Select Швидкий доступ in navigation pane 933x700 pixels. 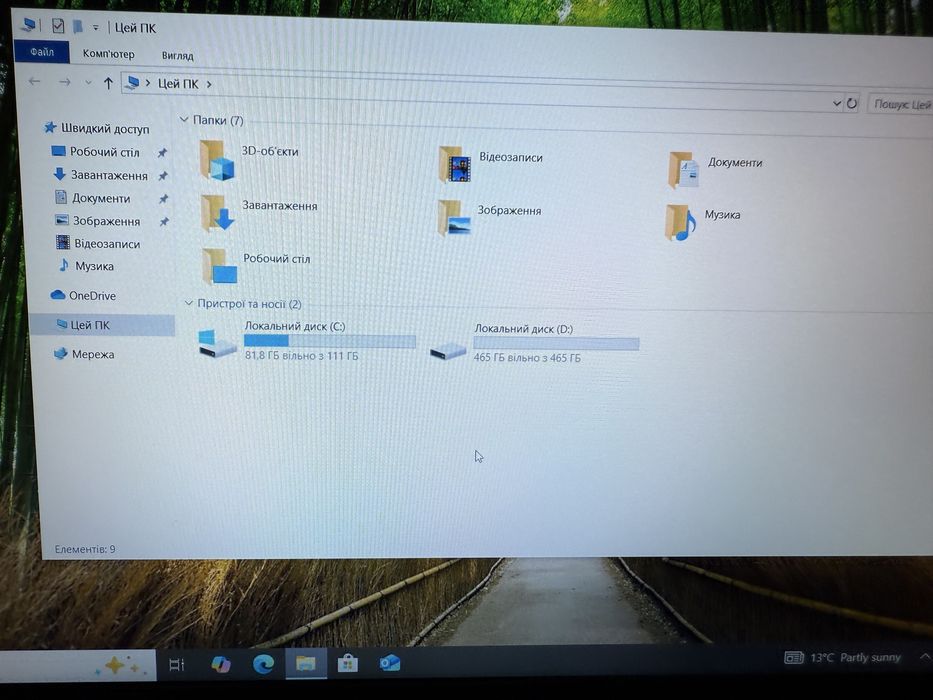pos(97,128)
